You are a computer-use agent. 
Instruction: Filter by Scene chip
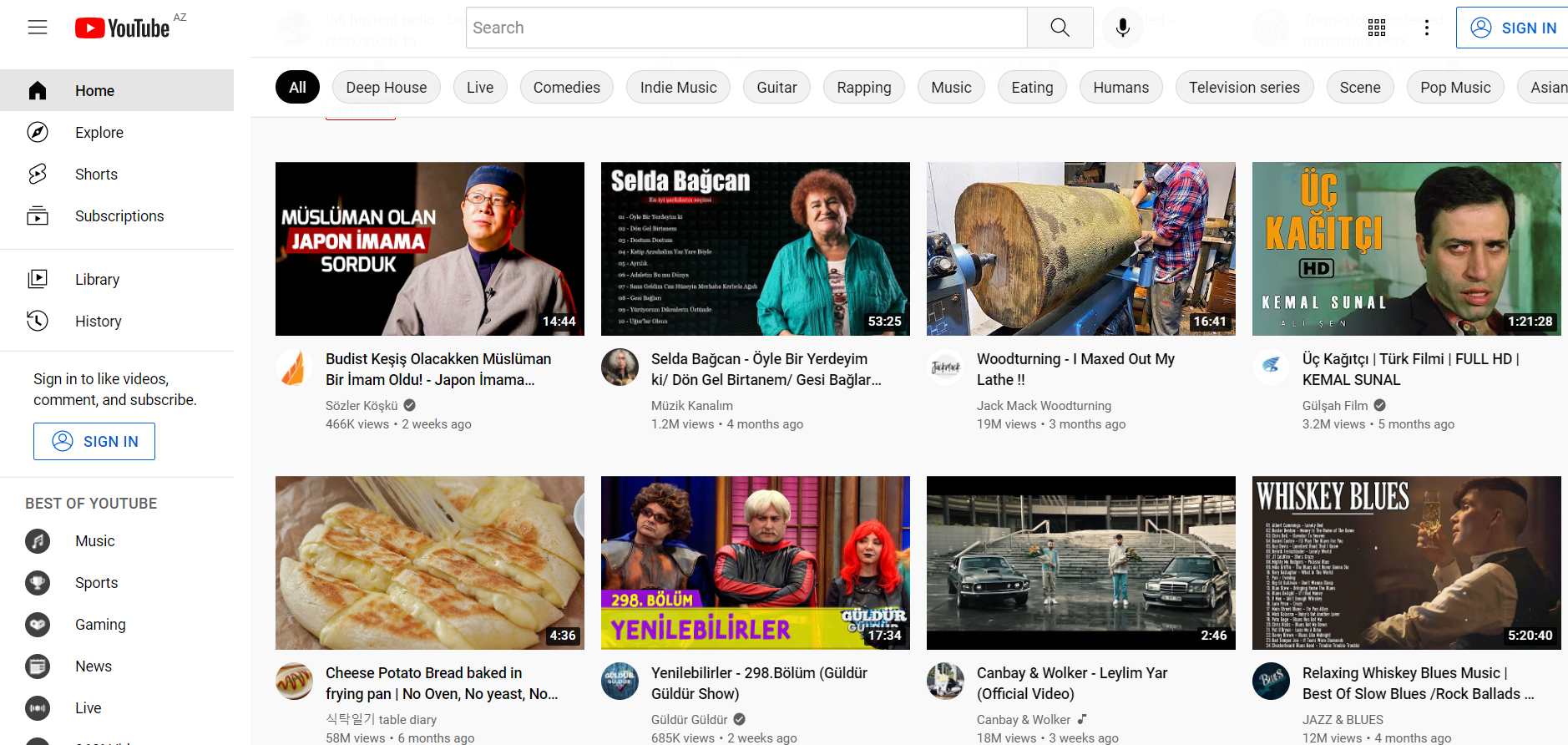[x=1360, y=88]
